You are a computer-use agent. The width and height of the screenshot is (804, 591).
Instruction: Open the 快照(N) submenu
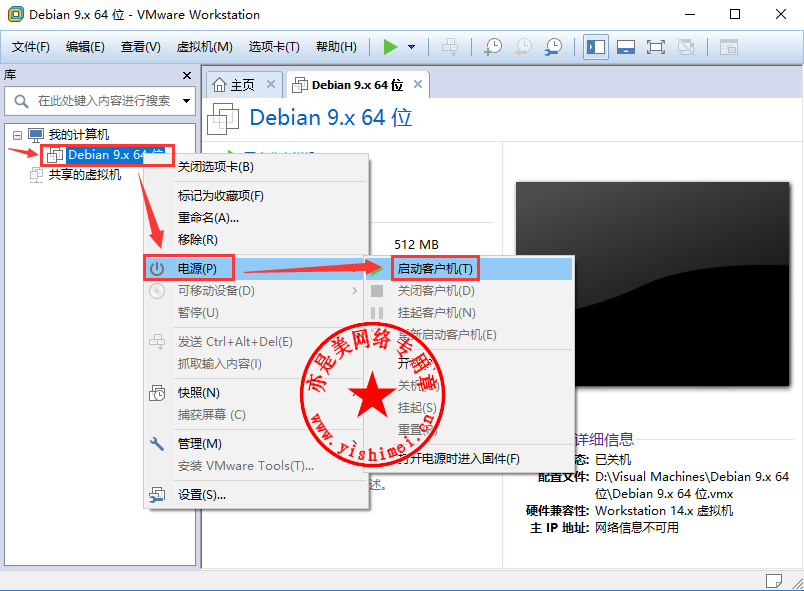click(x=256, y=393)
